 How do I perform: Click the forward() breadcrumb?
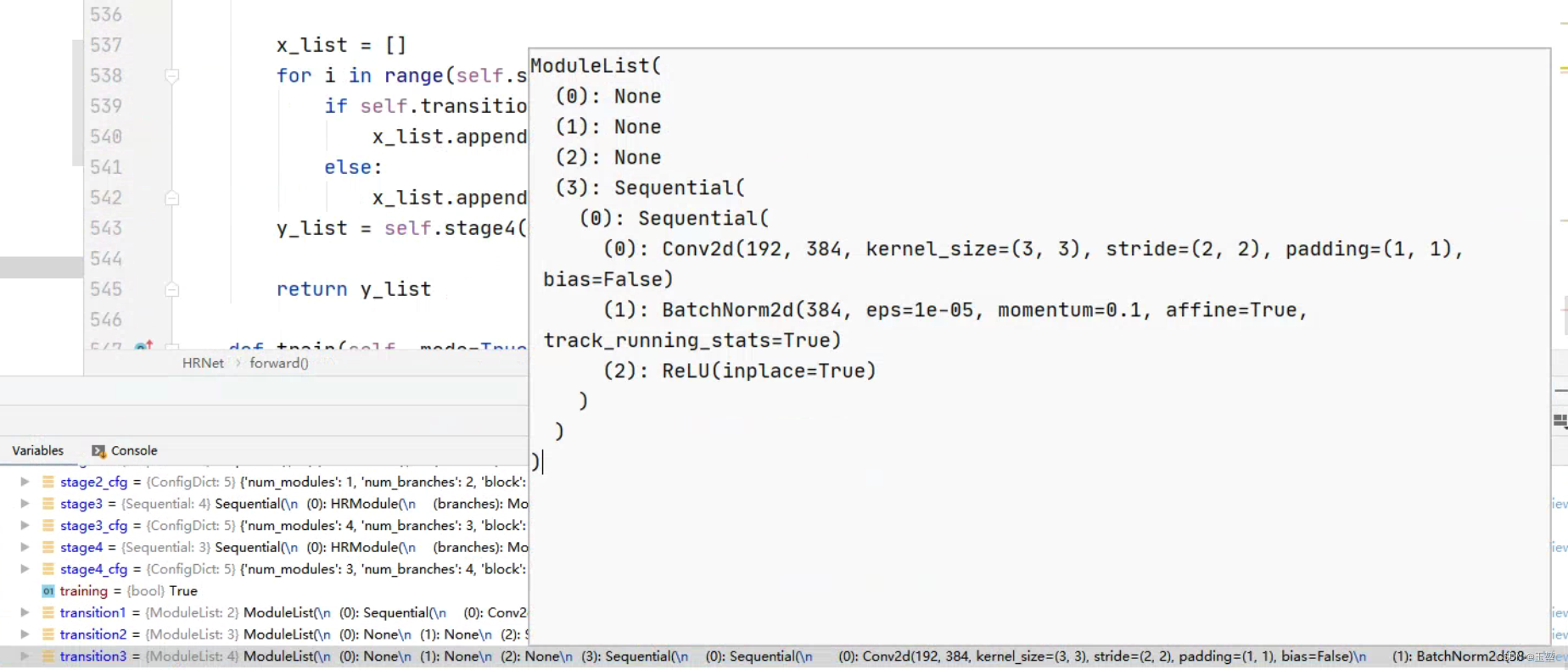point(278,363)
